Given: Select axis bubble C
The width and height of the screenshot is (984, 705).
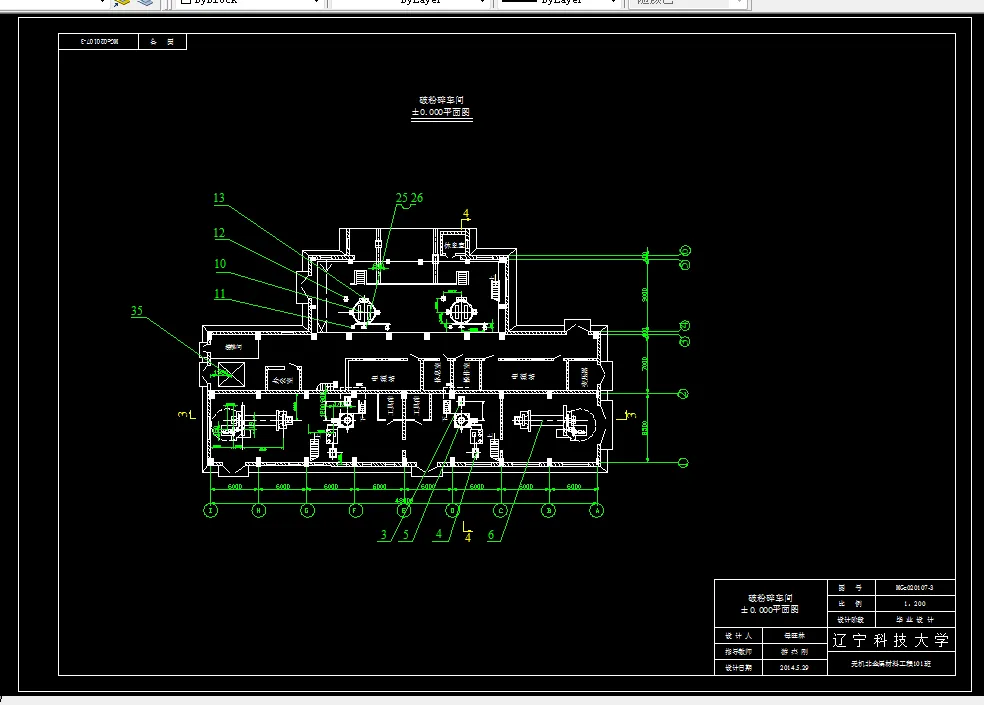Looking at the screenshot, I should 500,510.
